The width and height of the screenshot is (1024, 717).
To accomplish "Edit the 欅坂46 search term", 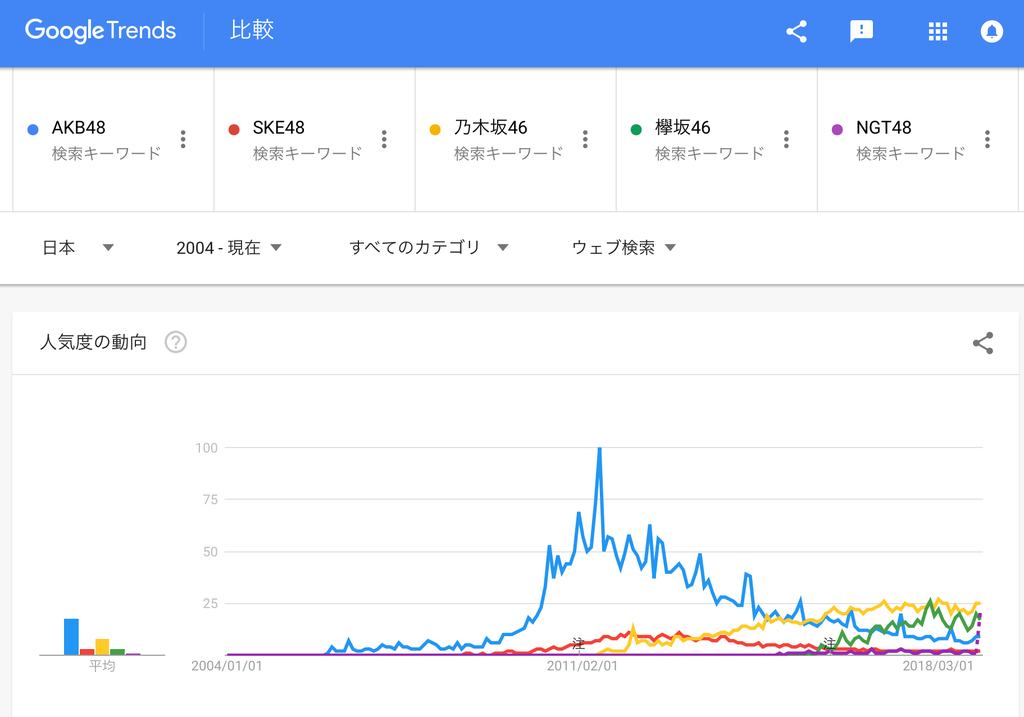I will [x=682, y=127].
